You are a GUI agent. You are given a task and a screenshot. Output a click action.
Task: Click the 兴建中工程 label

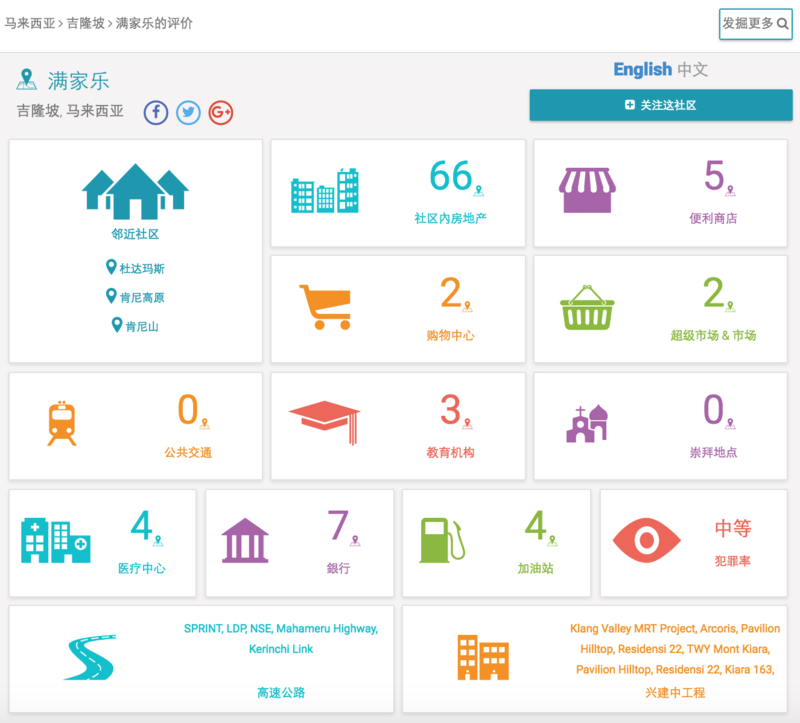pos(675,692)
